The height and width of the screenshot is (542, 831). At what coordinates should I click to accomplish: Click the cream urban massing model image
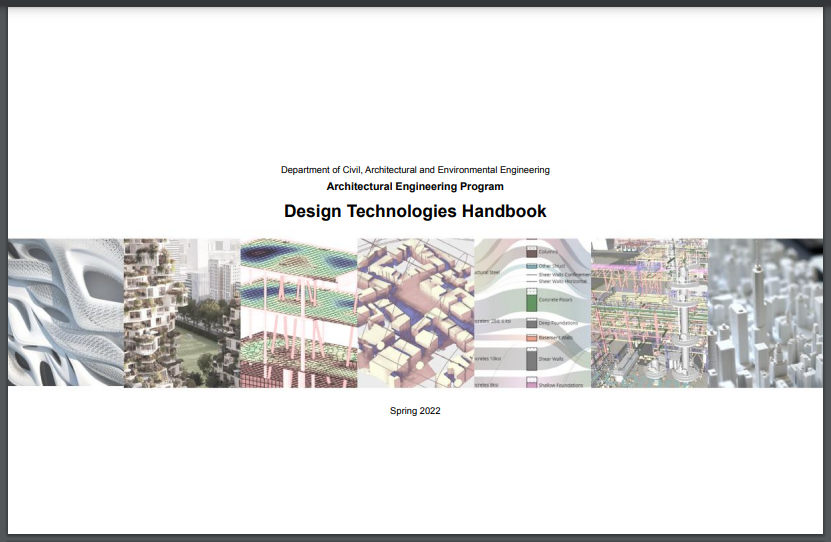click(x=416, y=313)
